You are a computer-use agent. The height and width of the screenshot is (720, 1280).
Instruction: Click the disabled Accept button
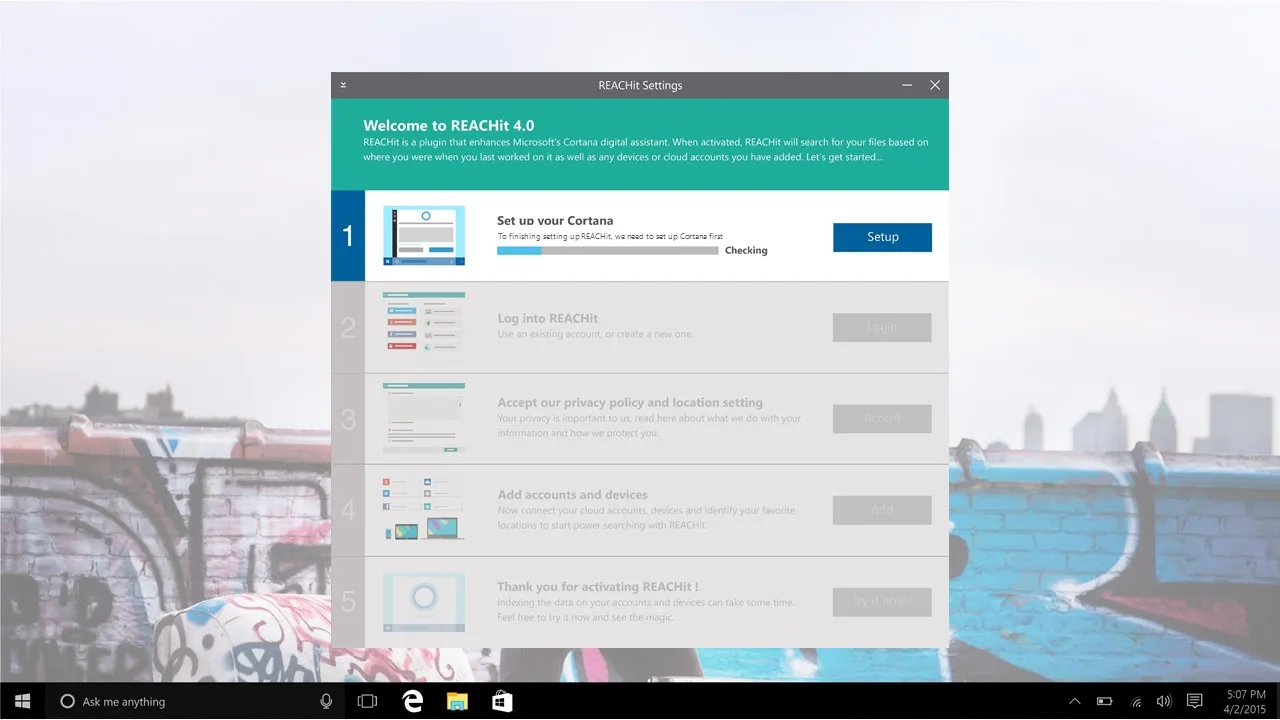pyautogui.click(x=882, y=418)
